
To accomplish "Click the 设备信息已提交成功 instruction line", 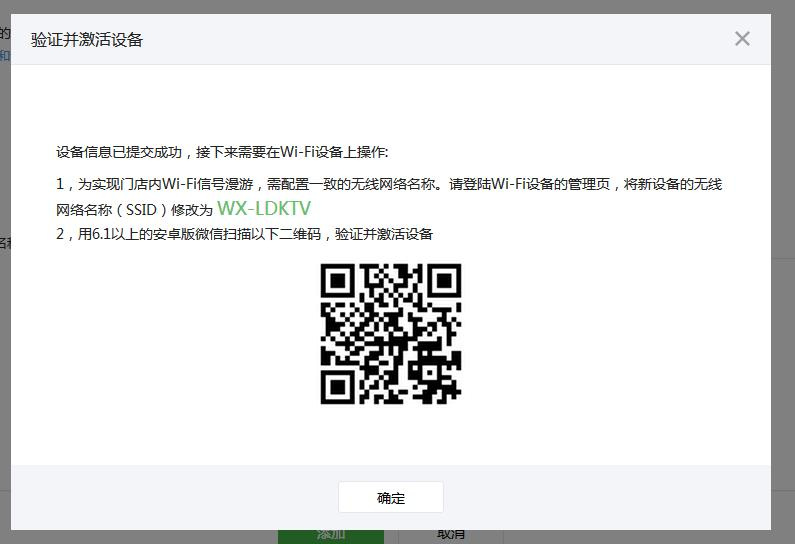I will [x=222, y=152].
